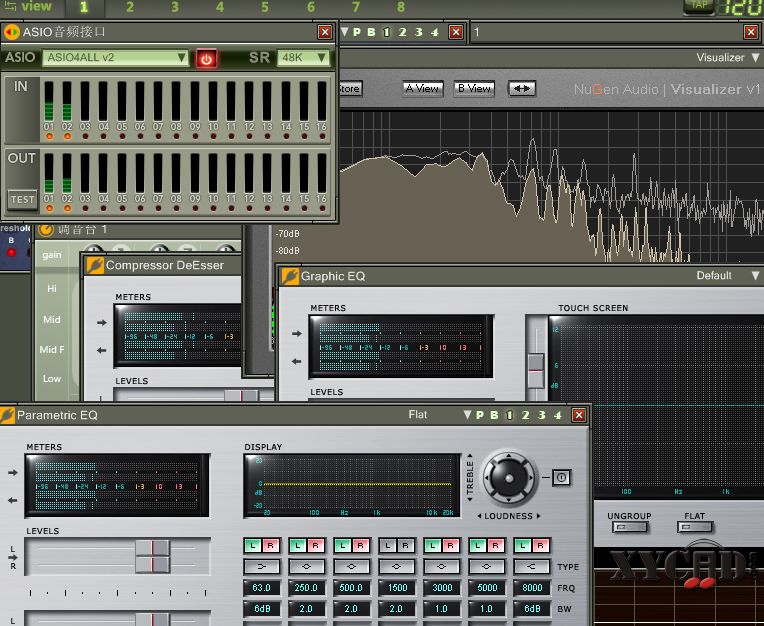Click the peak type button for 250.0 band
Screen dimensions: 764x626
point(306,567)
